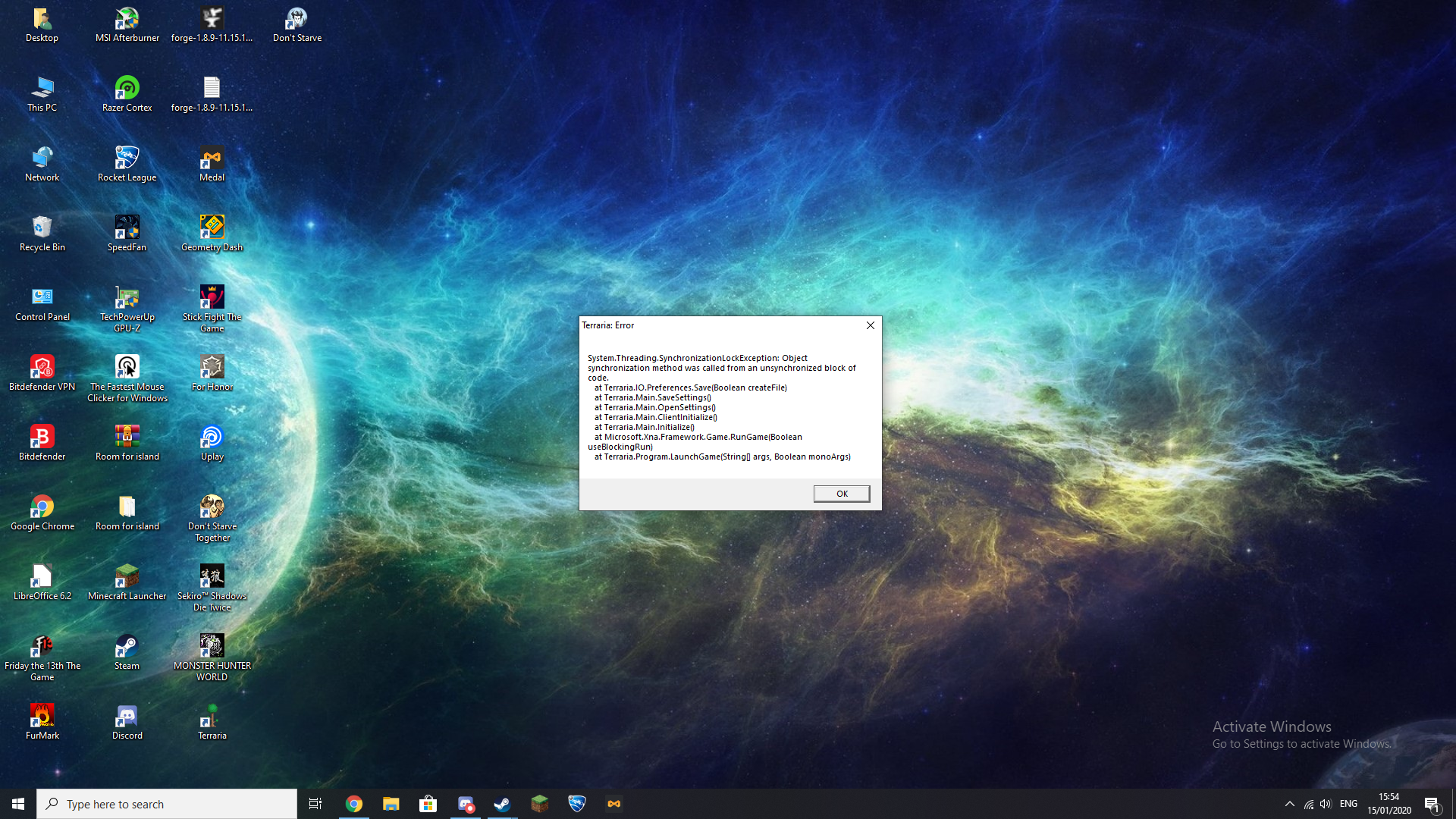Image resolution: width=1456 pixels, height=819 pixels.
Task: Select the Don't Starve desktop icon
Action: coord(297,25)
